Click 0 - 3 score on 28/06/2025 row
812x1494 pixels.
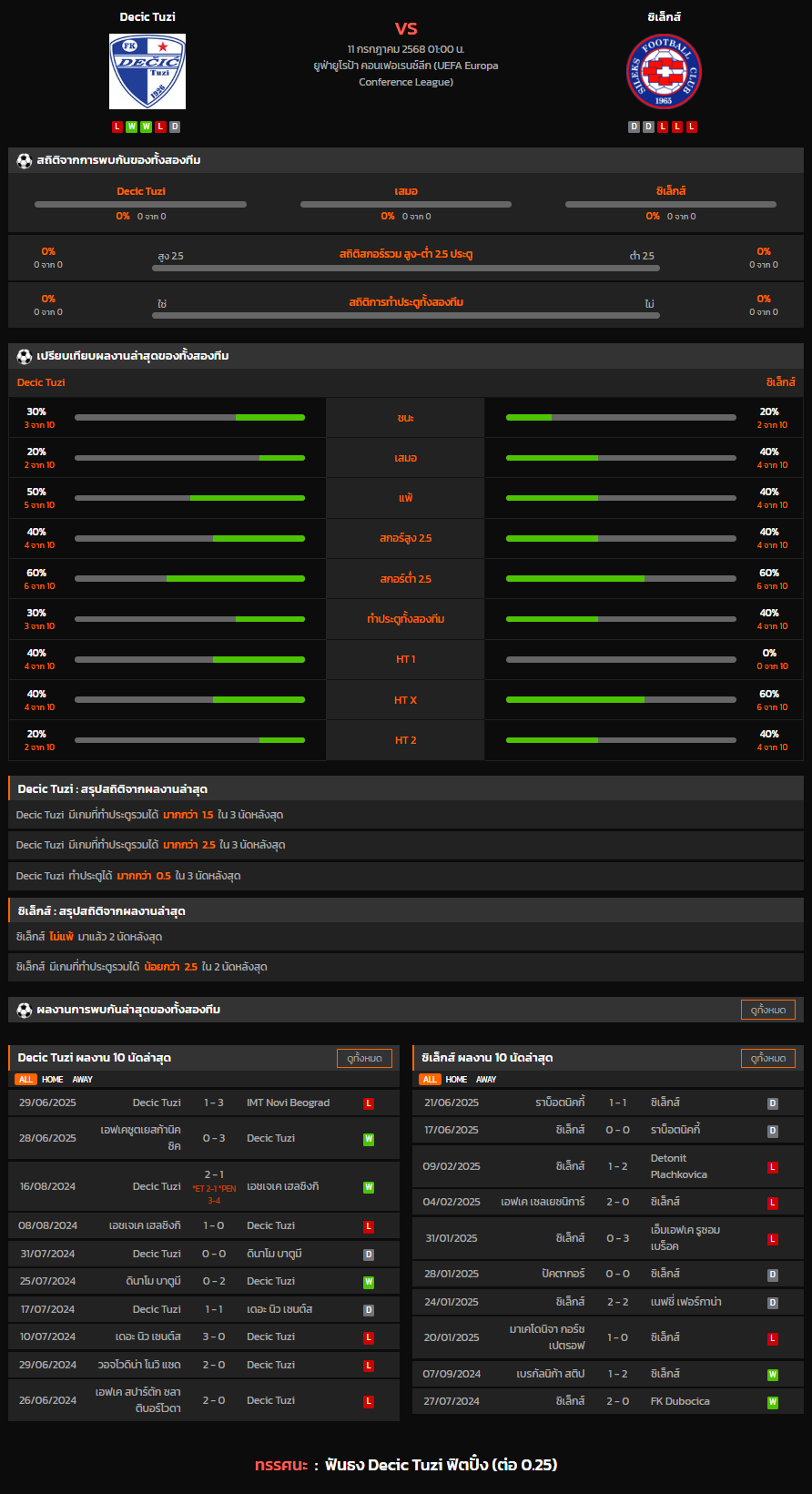pyautogui.click(x=214, y=1139)
